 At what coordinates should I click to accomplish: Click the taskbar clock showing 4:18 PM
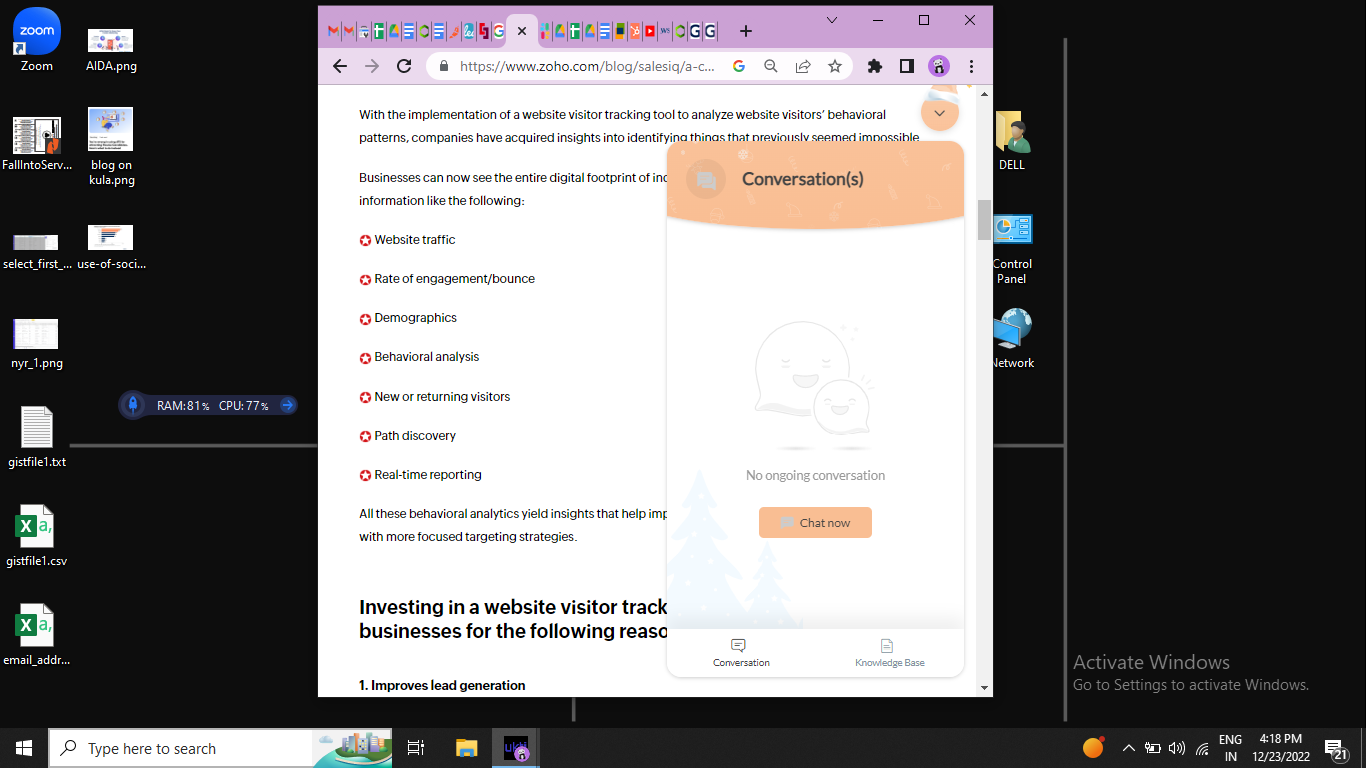(1280, 748)
